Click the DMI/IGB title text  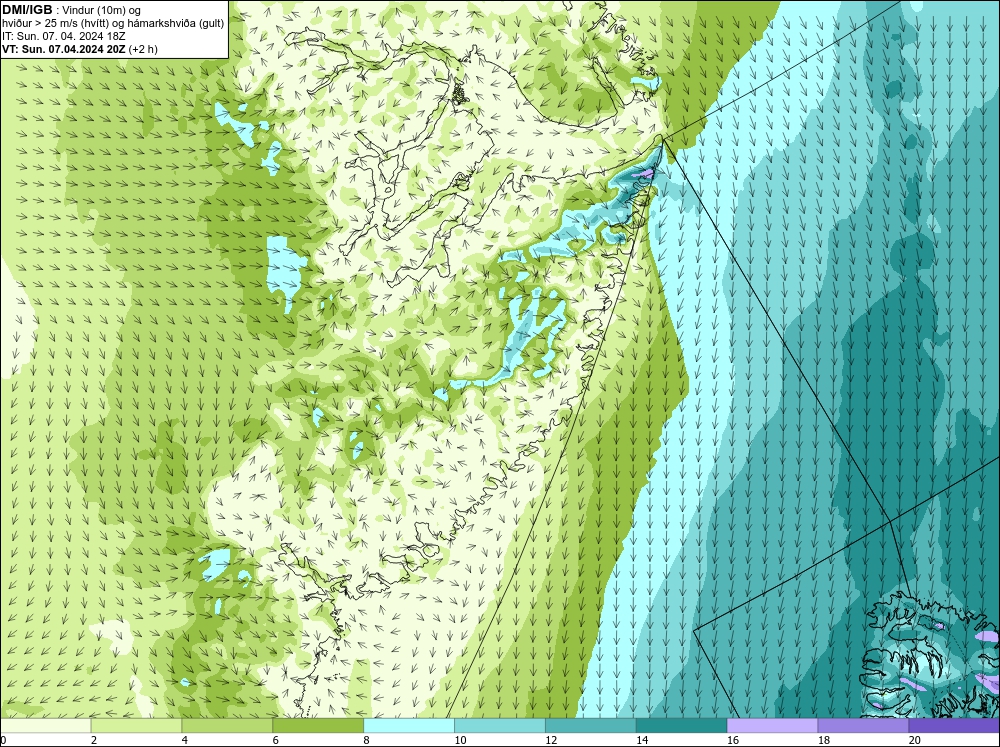27,10
